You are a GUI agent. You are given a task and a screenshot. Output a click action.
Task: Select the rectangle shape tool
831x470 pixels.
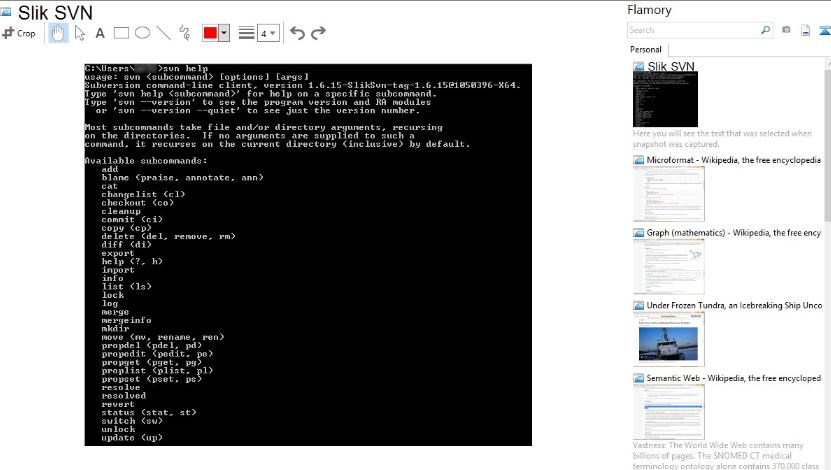121,33
